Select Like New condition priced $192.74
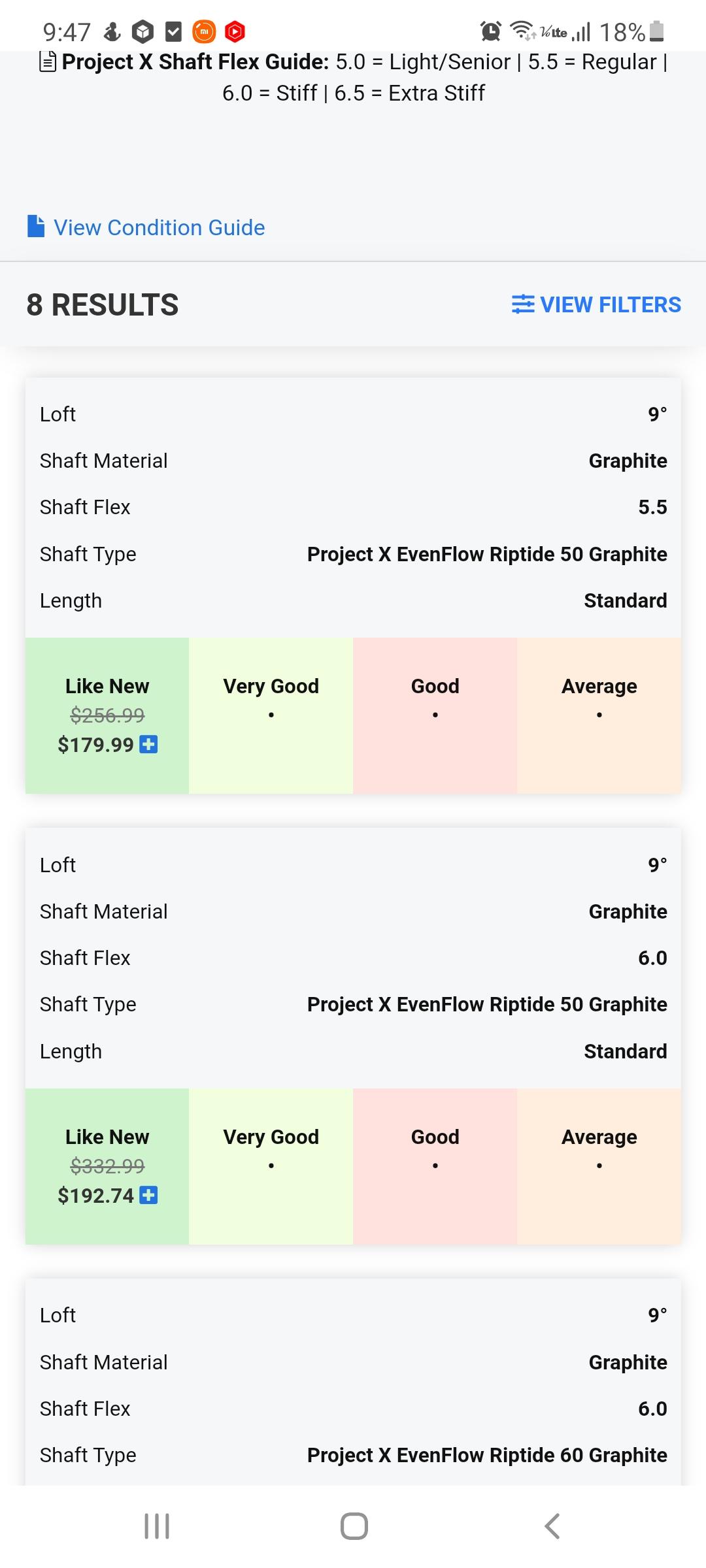 pos(107,1166)
